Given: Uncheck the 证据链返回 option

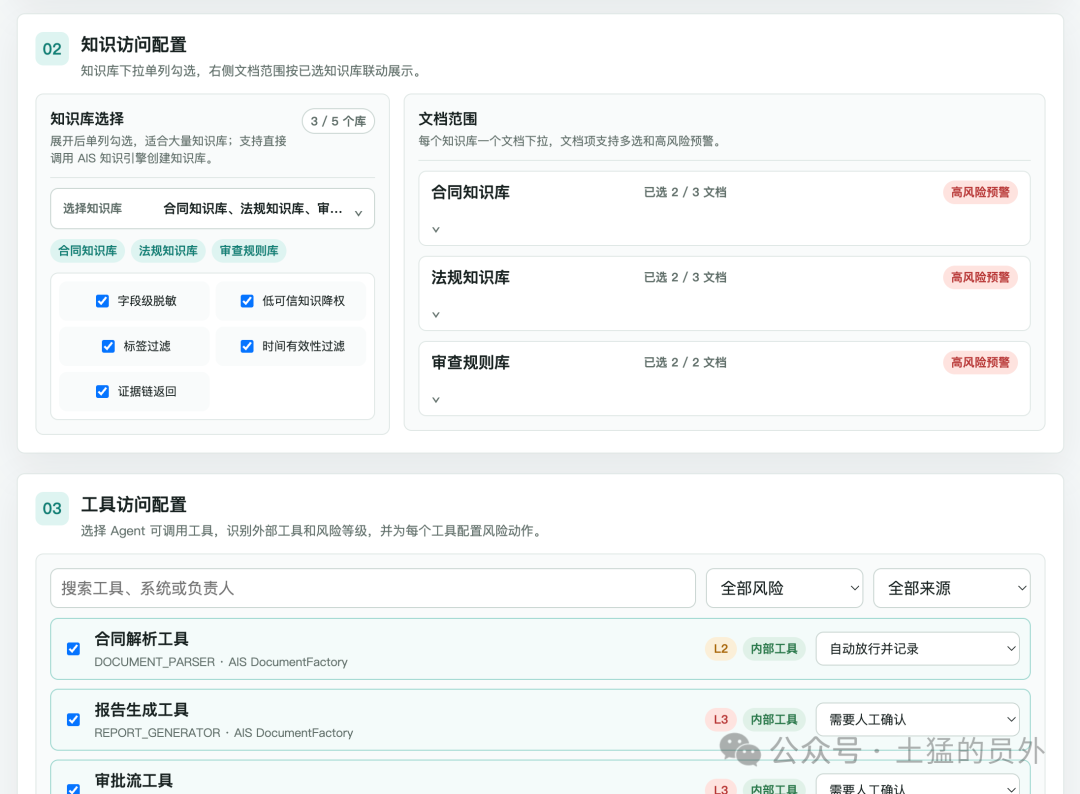Looking at the screenshot, I should [x=103, y=391].
